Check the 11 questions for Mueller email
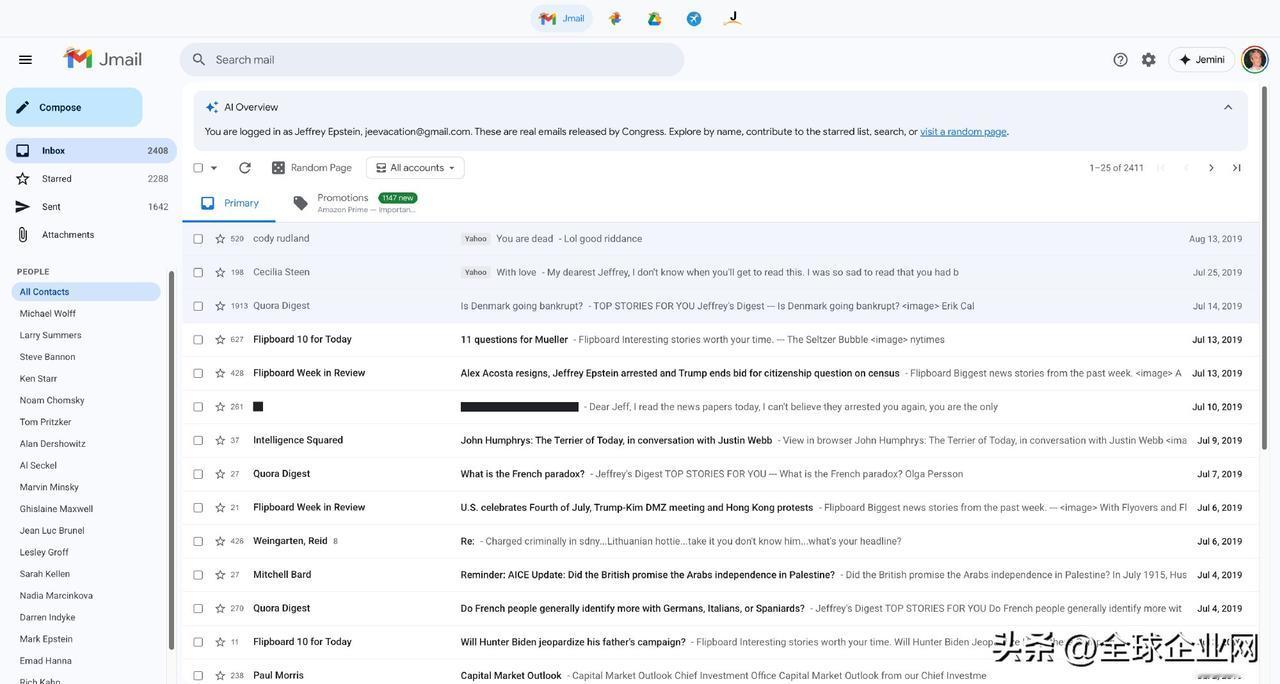This screenshot has width=1280, height=684. point(198,340)
